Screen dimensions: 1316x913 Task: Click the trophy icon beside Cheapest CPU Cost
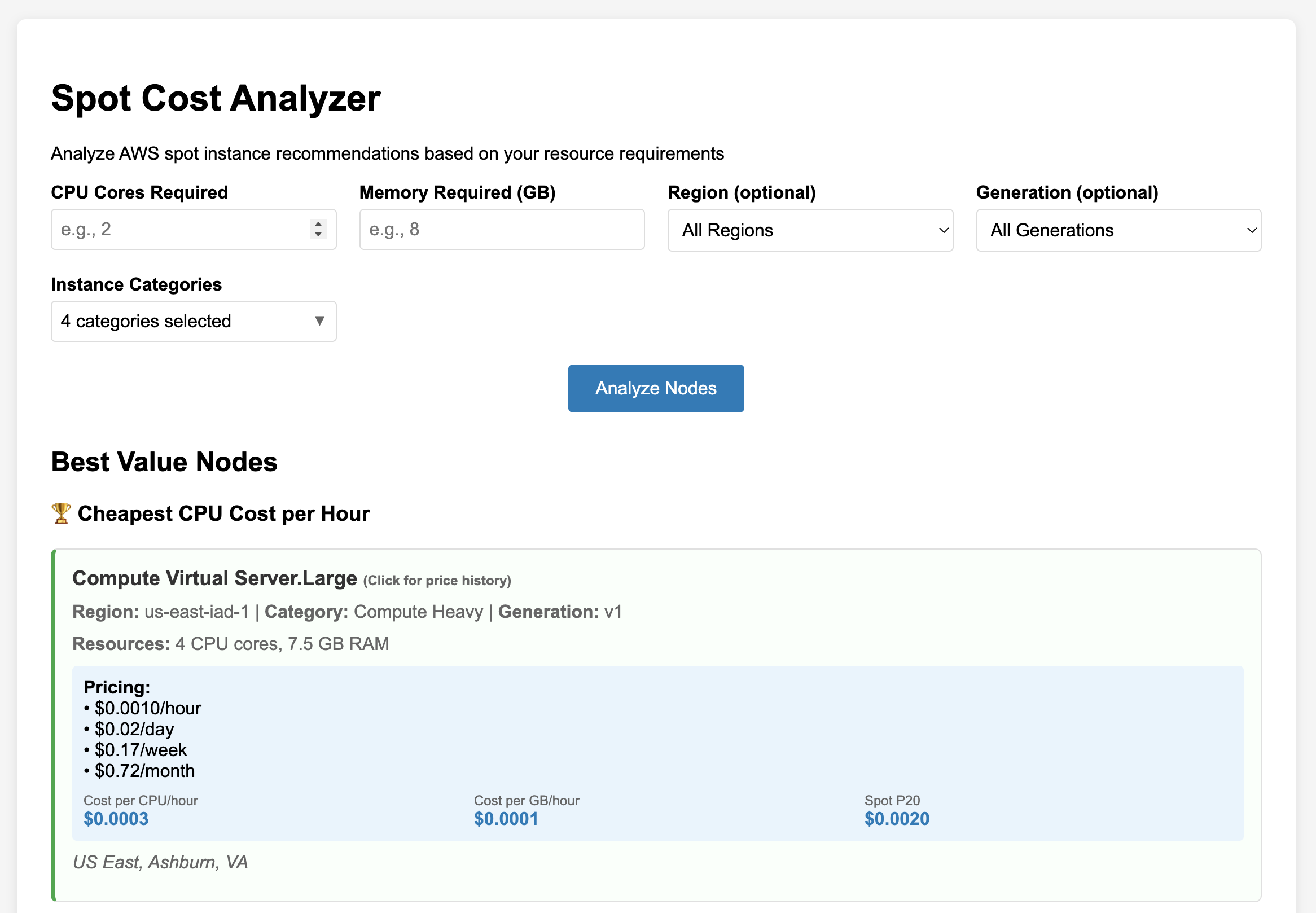click(x=61, y=513)
